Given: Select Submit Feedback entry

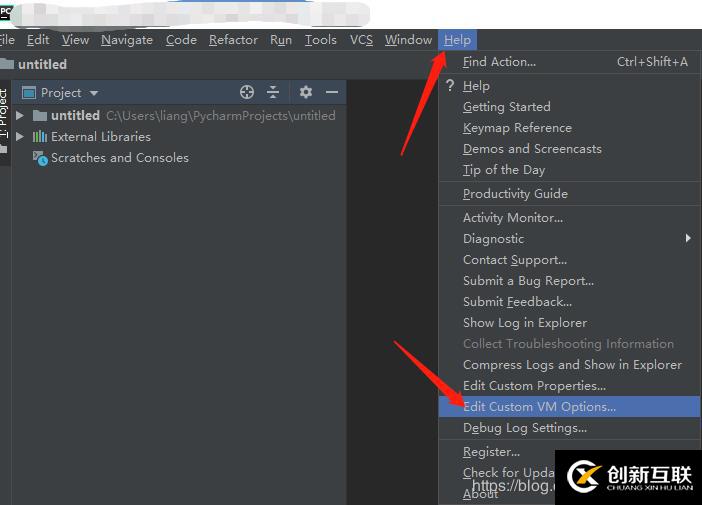Looking at the screenshot, I should point(569,302).
